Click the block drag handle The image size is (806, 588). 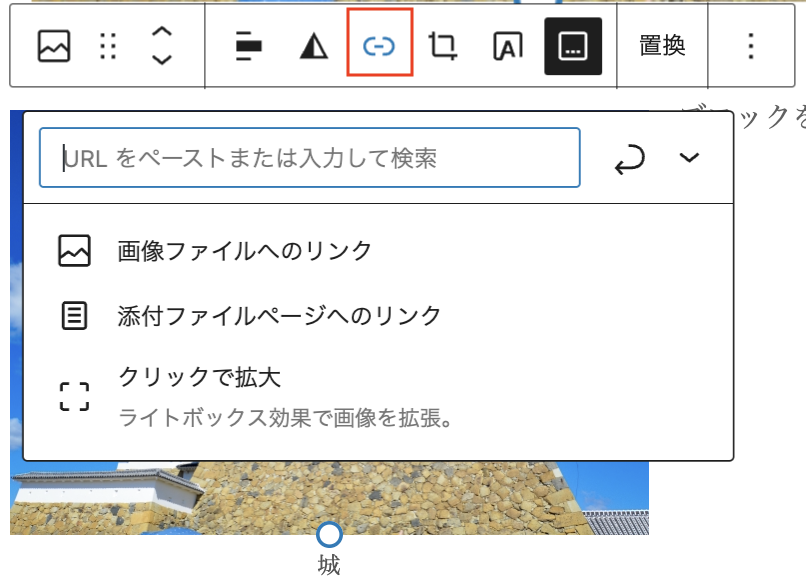click(x=108, y=46)
